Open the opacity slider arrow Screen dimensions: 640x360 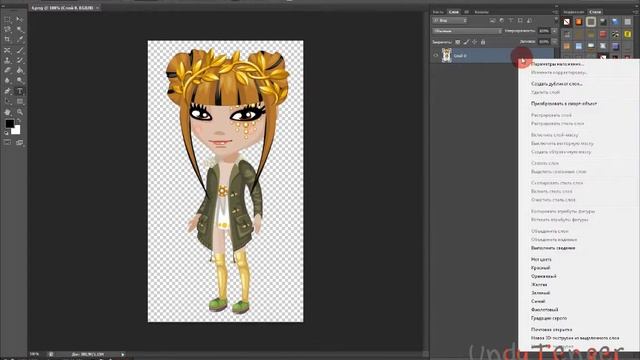coord(554,31)
